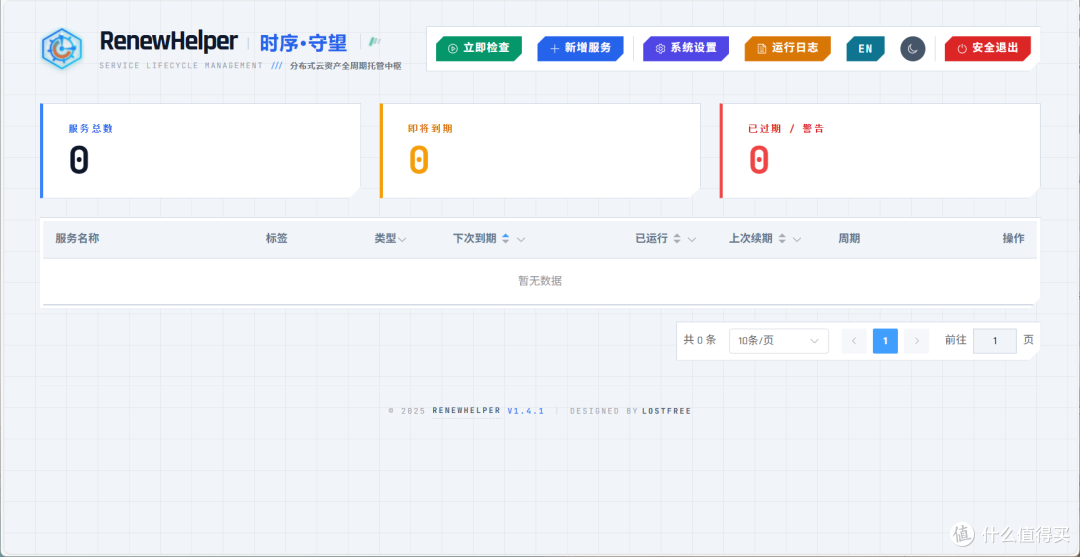Log out with 安全退出 button
The height and width of the screenshot is (557, 1080).
(988, 48)
